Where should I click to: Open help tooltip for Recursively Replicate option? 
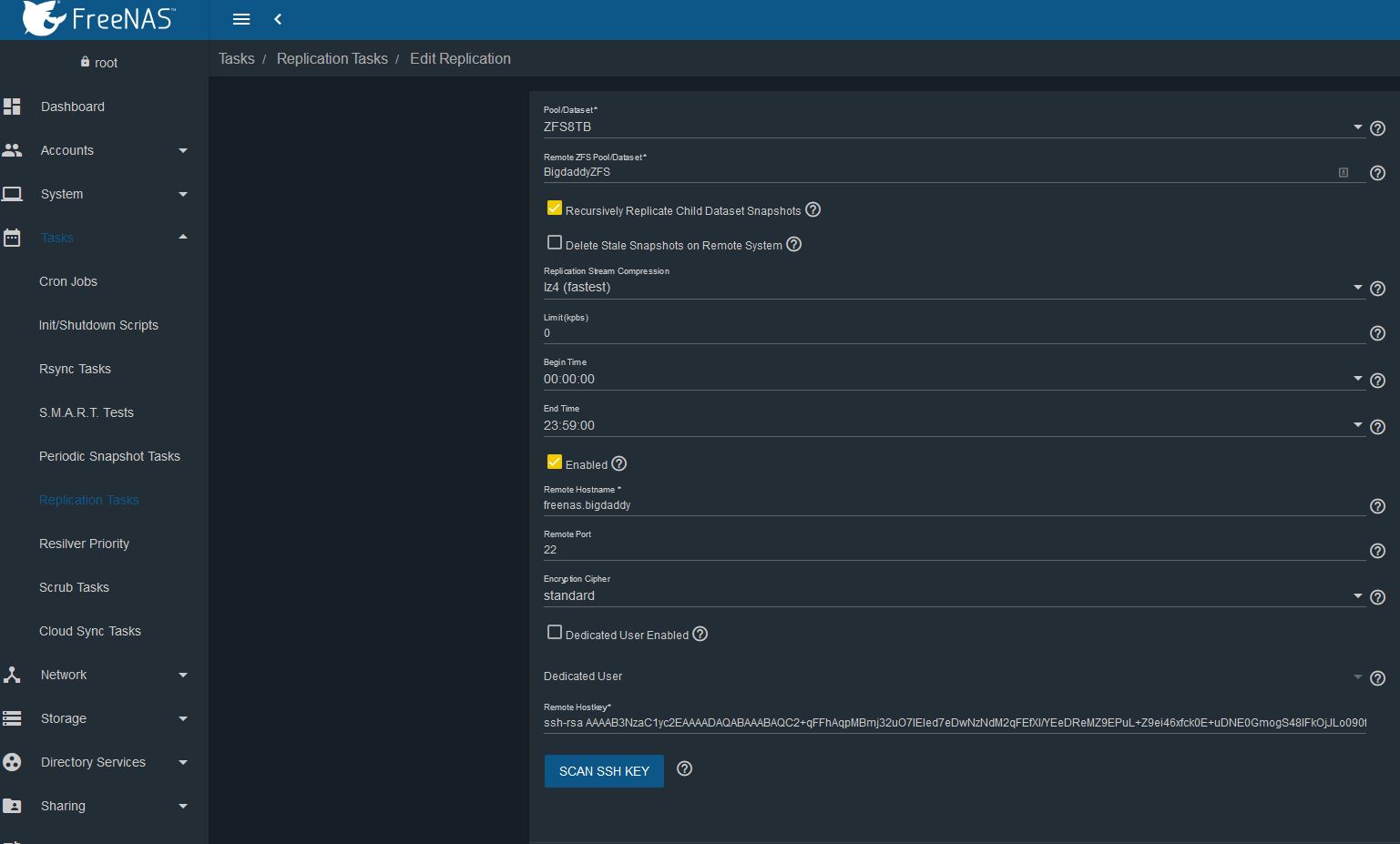coord(813,209)
